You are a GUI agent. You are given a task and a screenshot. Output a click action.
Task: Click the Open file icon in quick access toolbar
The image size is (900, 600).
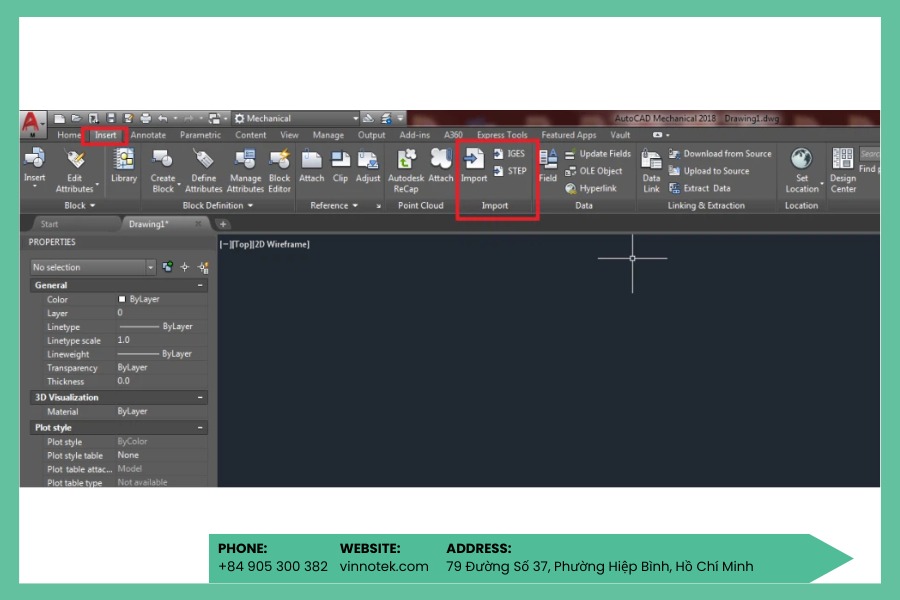tap(76, 118)
